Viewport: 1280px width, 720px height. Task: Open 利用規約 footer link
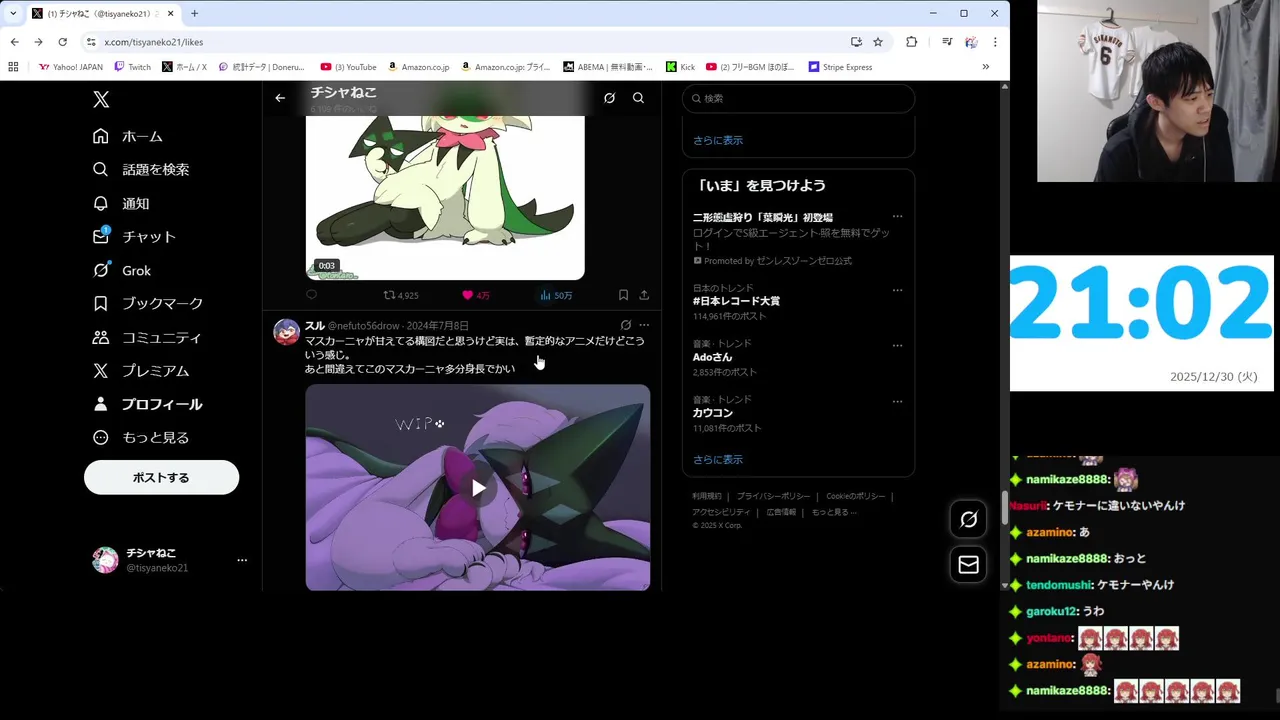(707, 496)
